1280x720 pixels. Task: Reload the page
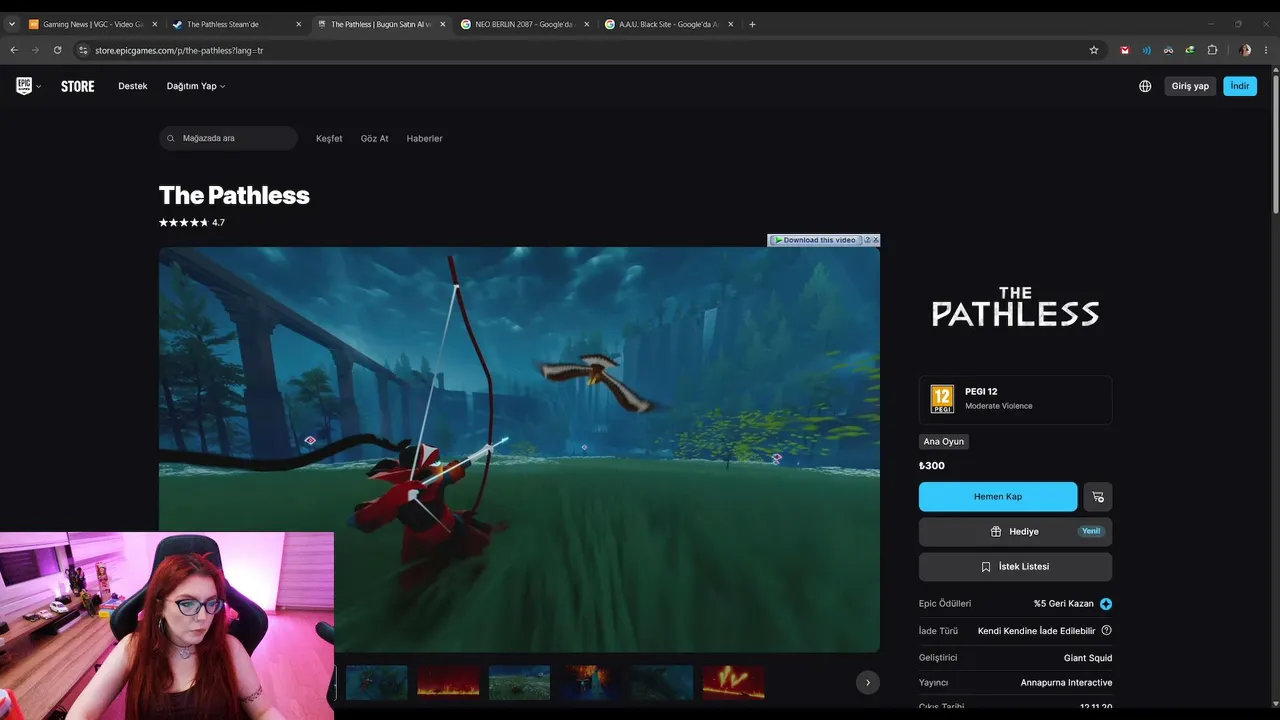coord(57,50)
